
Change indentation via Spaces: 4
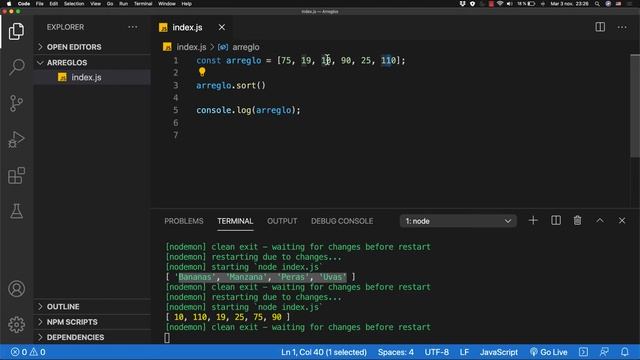pyautogui.click(x=396, y=352)
